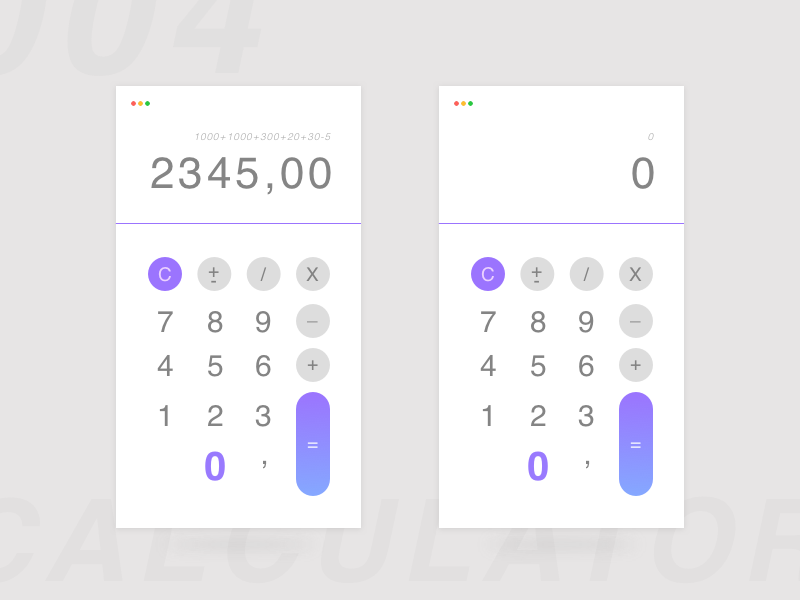Click the addition operator circle
Viewport: 800px width, 600px height.
[x=313, y=365]
